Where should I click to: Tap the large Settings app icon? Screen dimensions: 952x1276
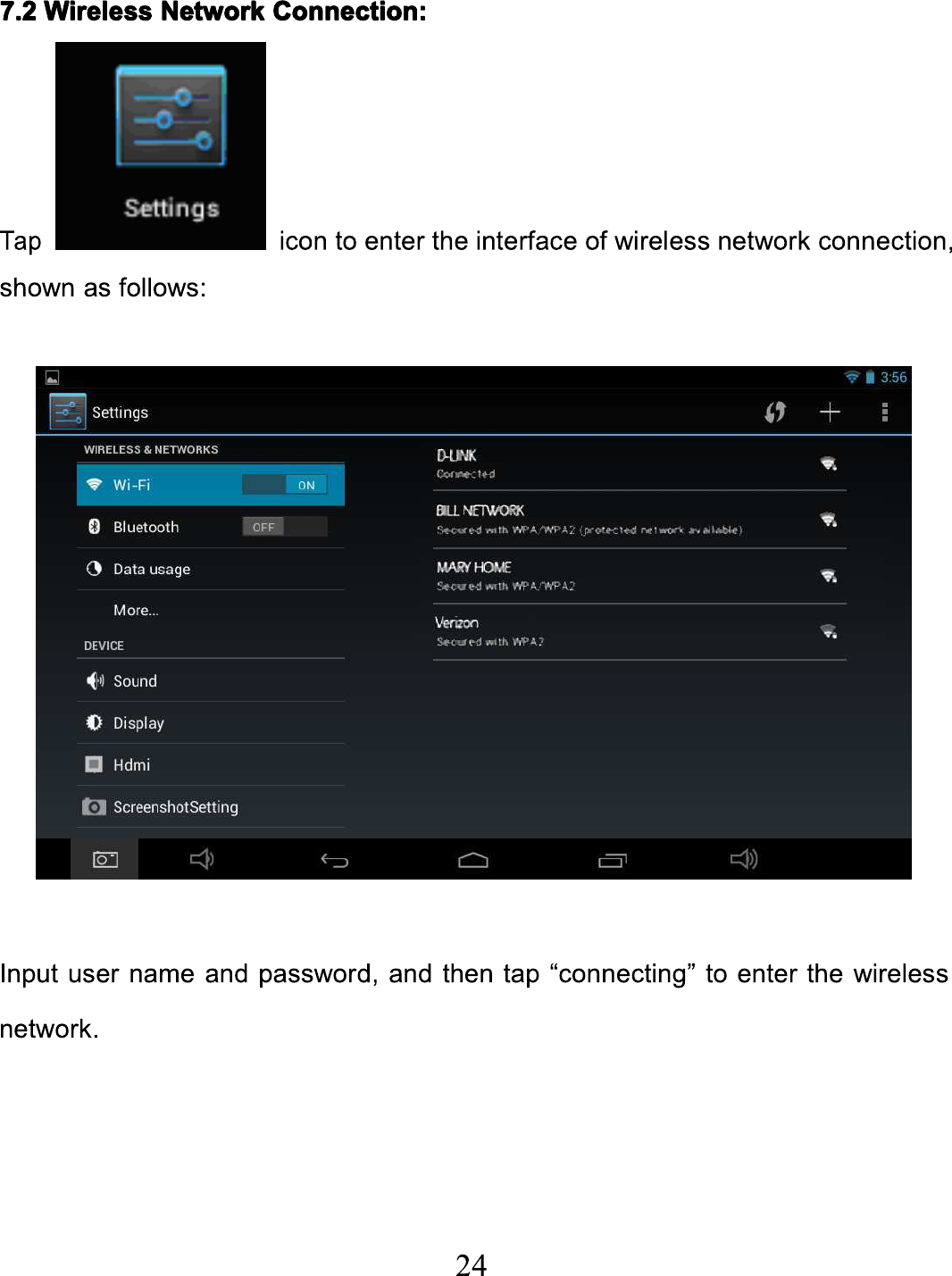coord(161,146)
